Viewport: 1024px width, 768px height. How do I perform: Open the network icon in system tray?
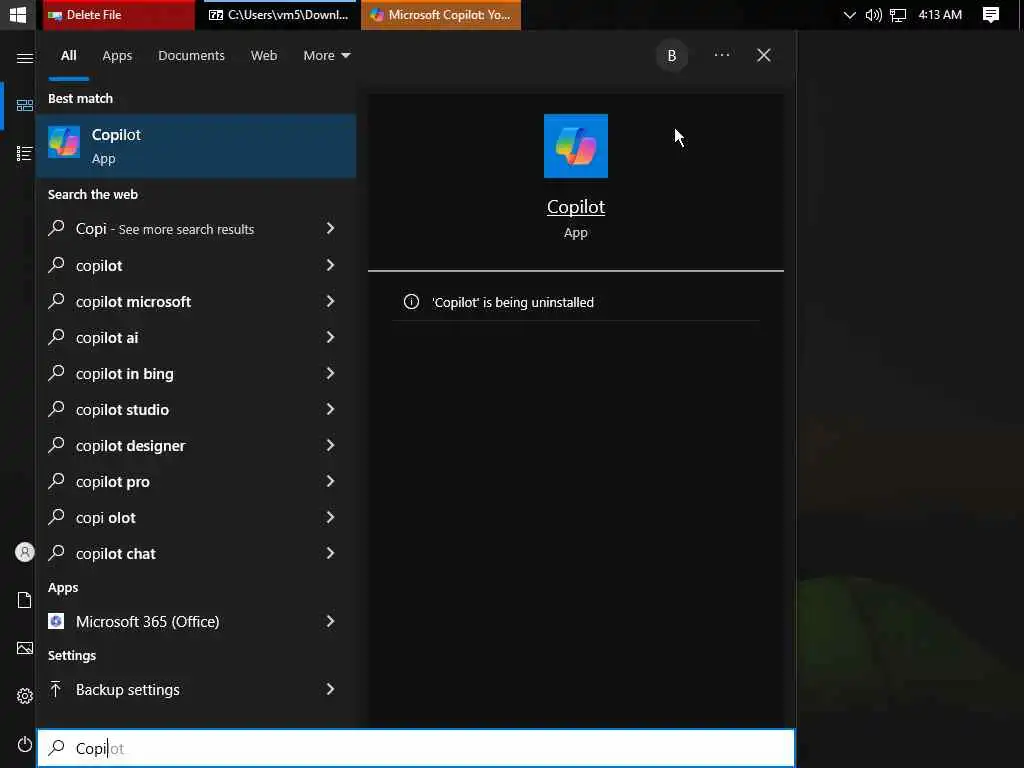click(899, 15)
